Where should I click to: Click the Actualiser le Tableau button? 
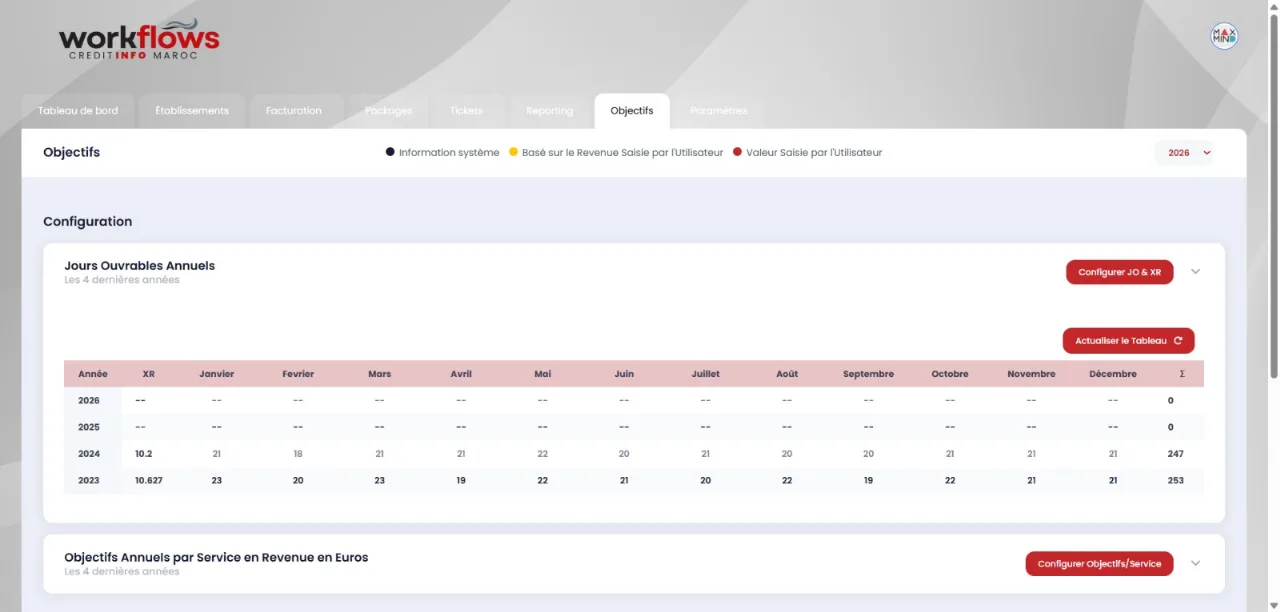coord(1128,341)
